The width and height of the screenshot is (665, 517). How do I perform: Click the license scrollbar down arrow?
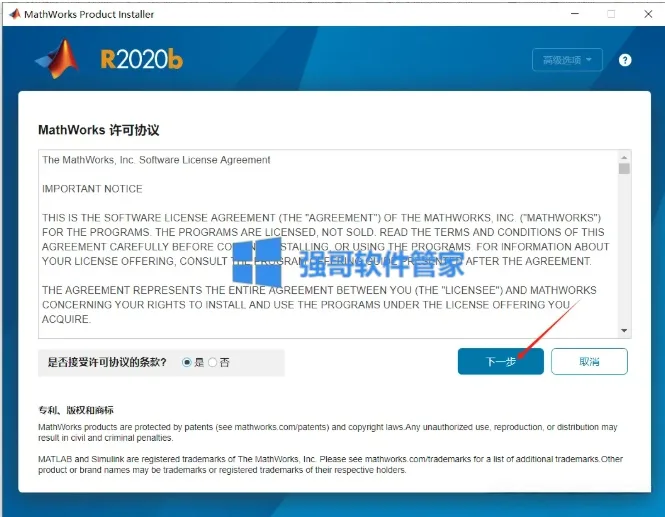[624, 330]
